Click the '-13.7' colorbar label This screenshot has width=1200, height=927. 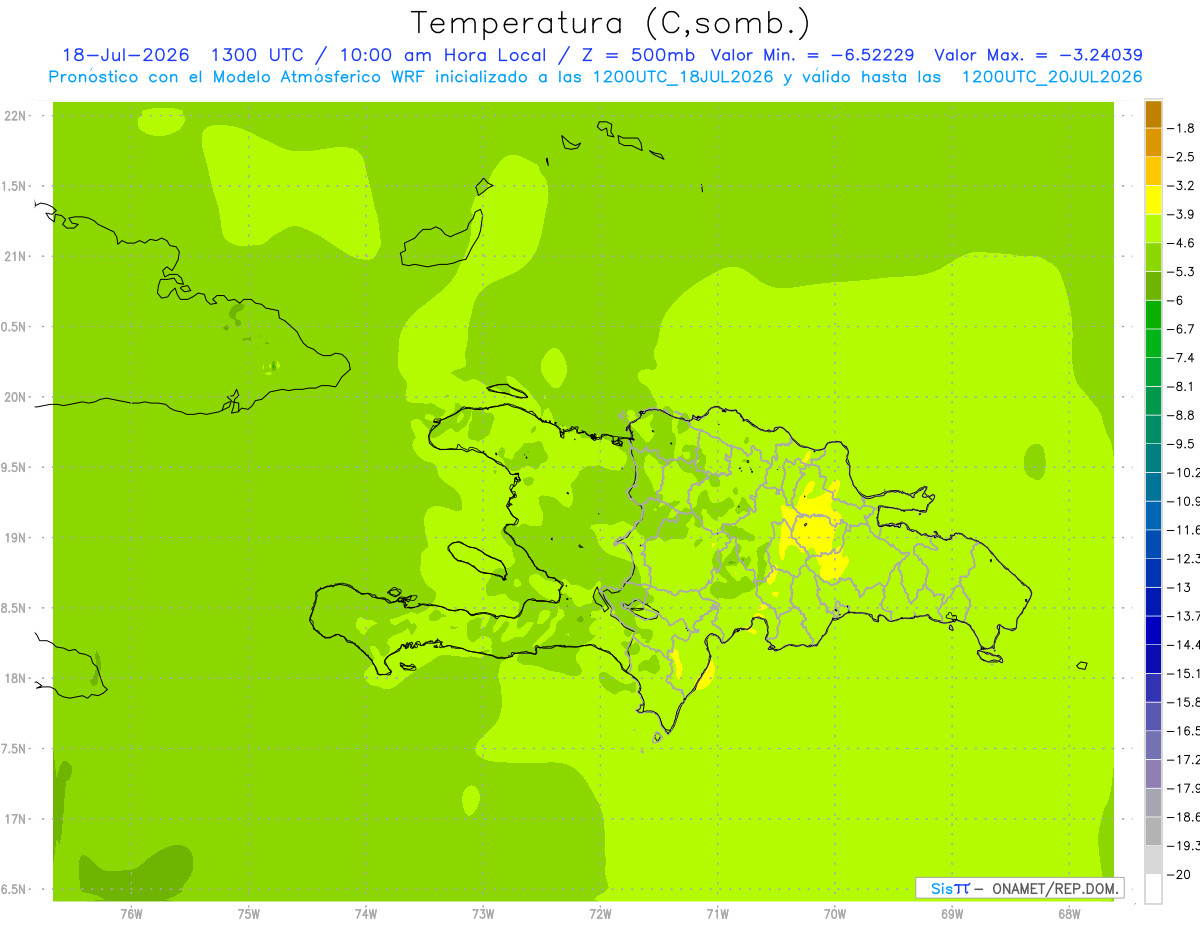coord(1184,616)
